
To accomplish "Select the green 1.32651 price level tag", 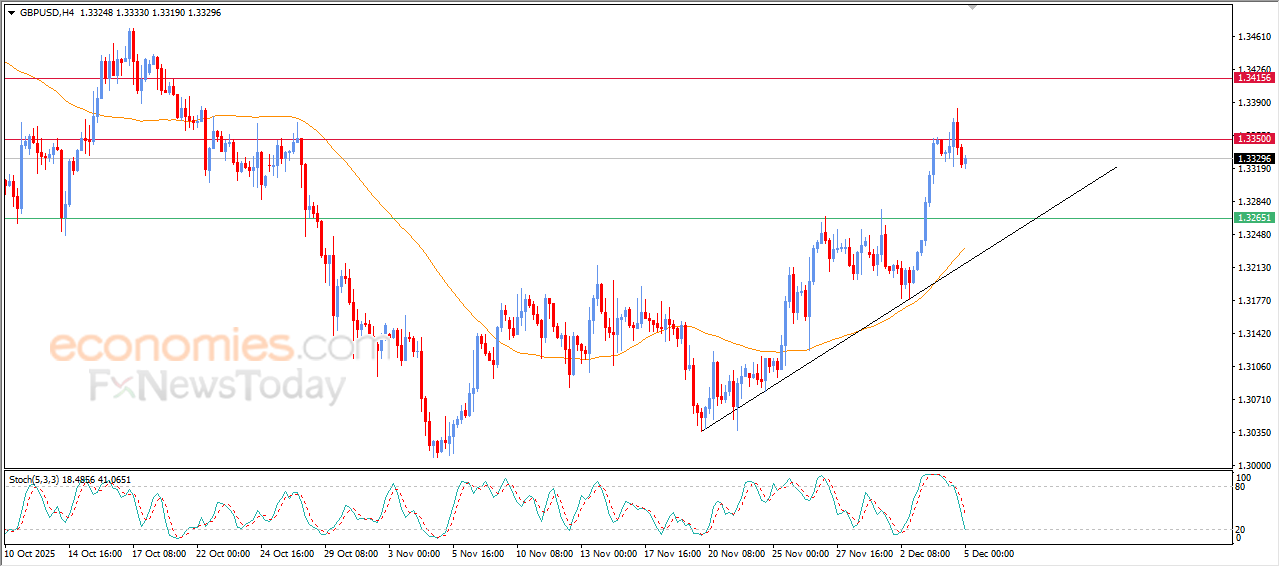I will (x=1253, y=218).
